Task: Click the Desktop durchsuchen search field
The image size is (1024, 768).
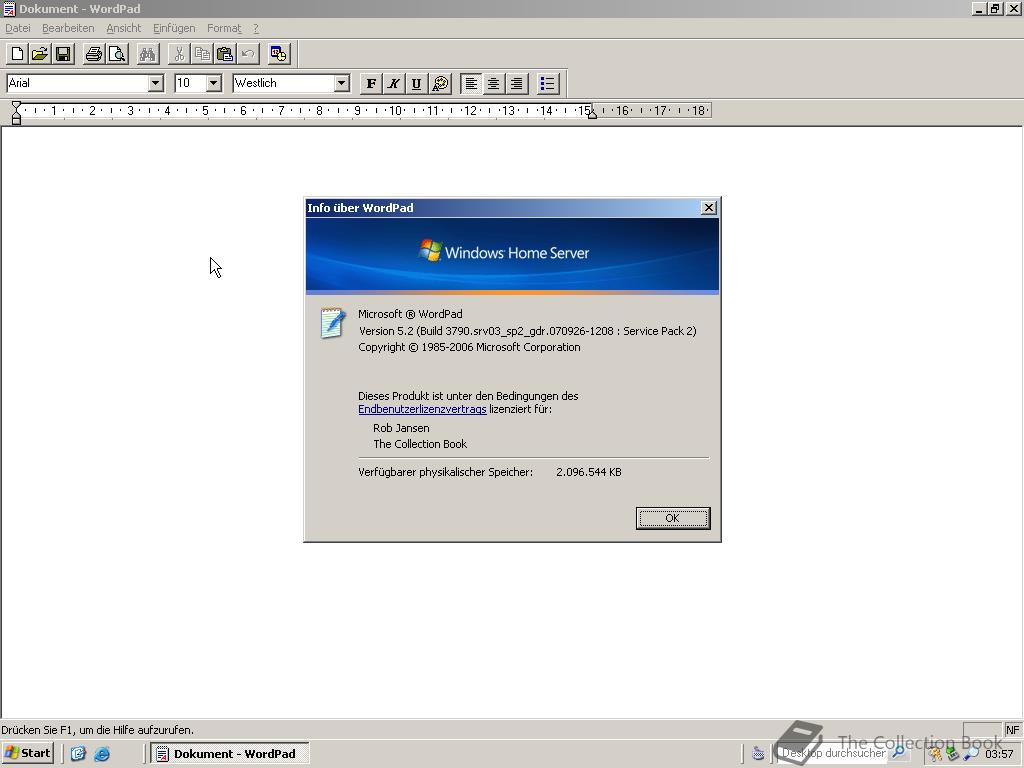Action: coord(833,753)
